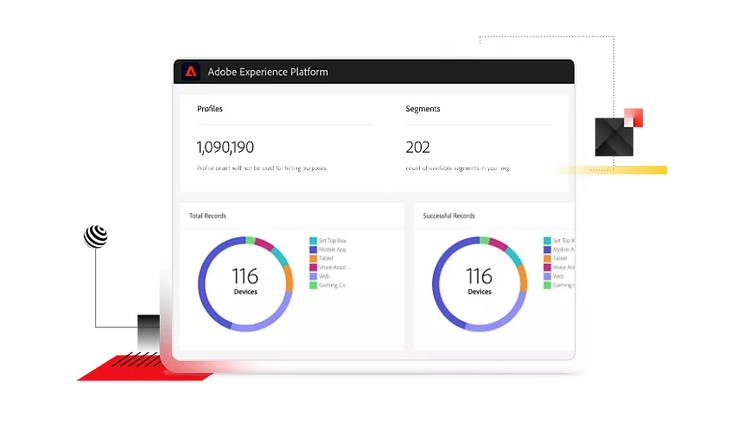Select the Profiles card heading
The height and width of the screenshot is (423, 750).
210,108
